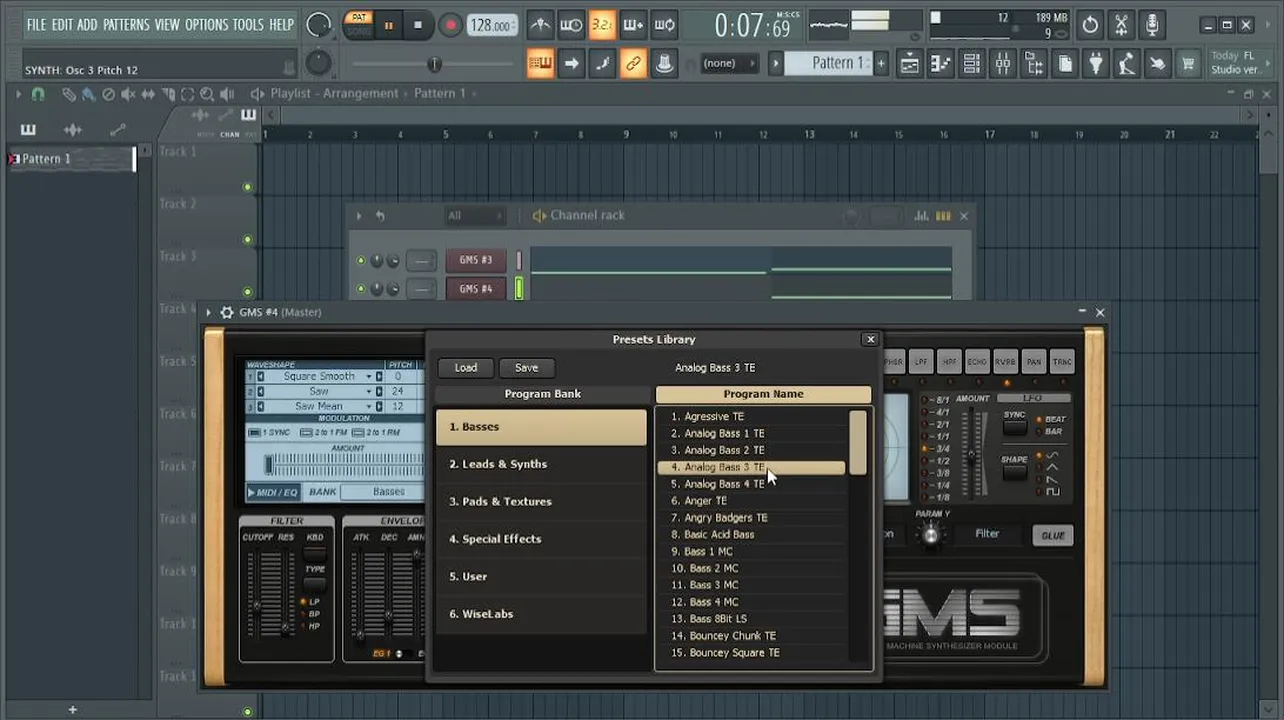Click the GMS #4 channel button

[x=476, y=289]
